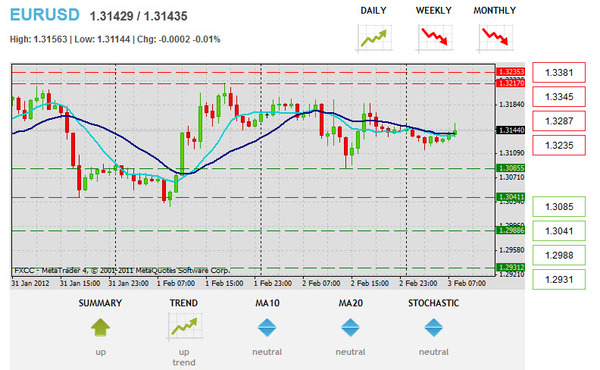The height and width of the screenshot is (370, 600).
Task: Click the 'neutral' text under MA20
Action: coord(351,352)
